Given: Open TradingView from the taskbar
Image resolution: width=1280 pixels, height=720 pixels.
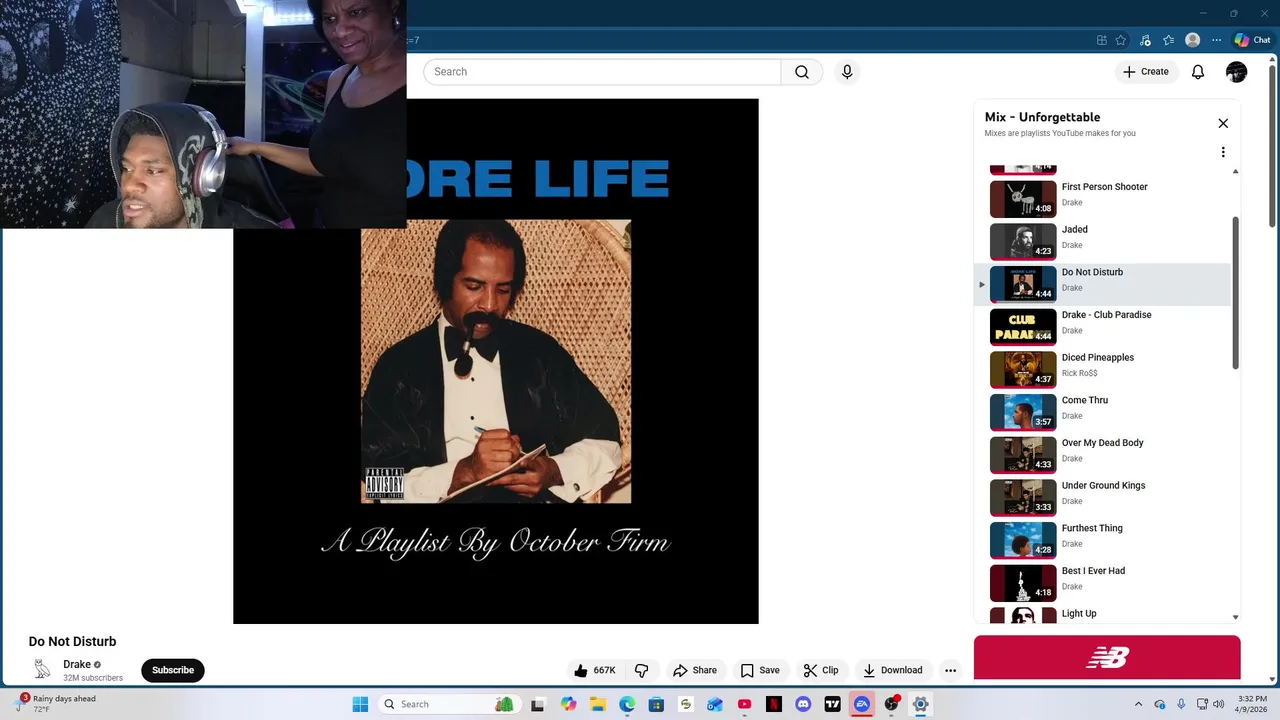Looking at the screenshot, I should tap(832, 704).
